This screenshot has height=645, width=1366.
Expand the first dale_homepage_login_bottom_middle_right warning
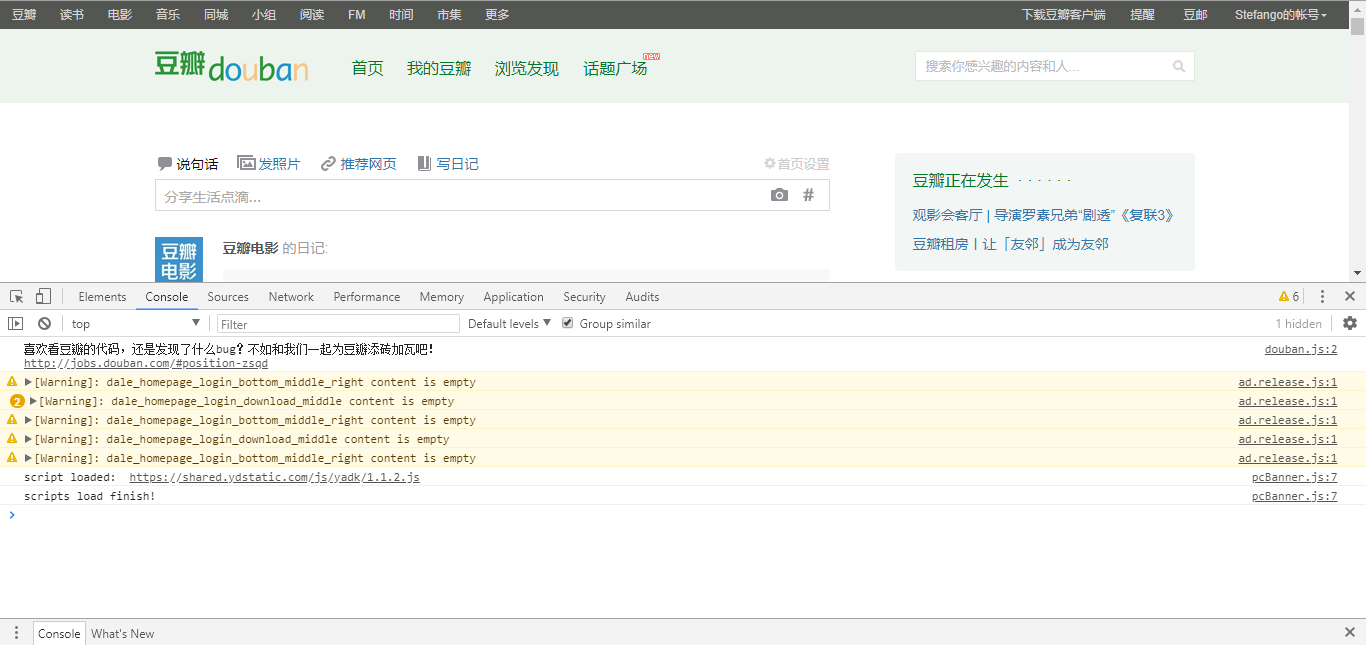[28, 382]
